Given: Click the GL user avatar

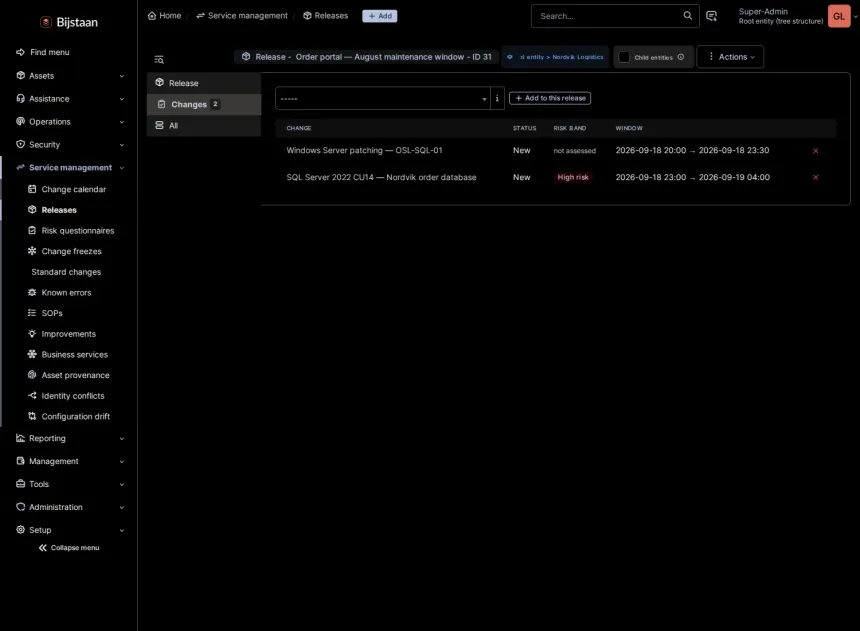Looking at the screenshot, I should point(839,16).
